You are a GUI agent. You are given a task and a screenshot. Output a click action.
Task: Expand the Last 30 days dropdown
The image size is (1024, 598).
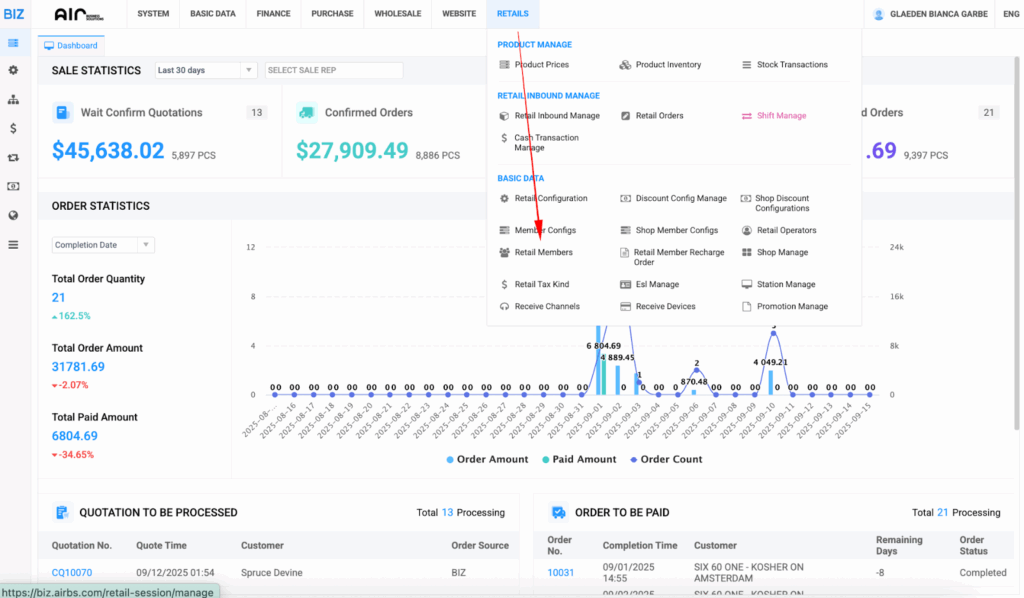(206, 71)
